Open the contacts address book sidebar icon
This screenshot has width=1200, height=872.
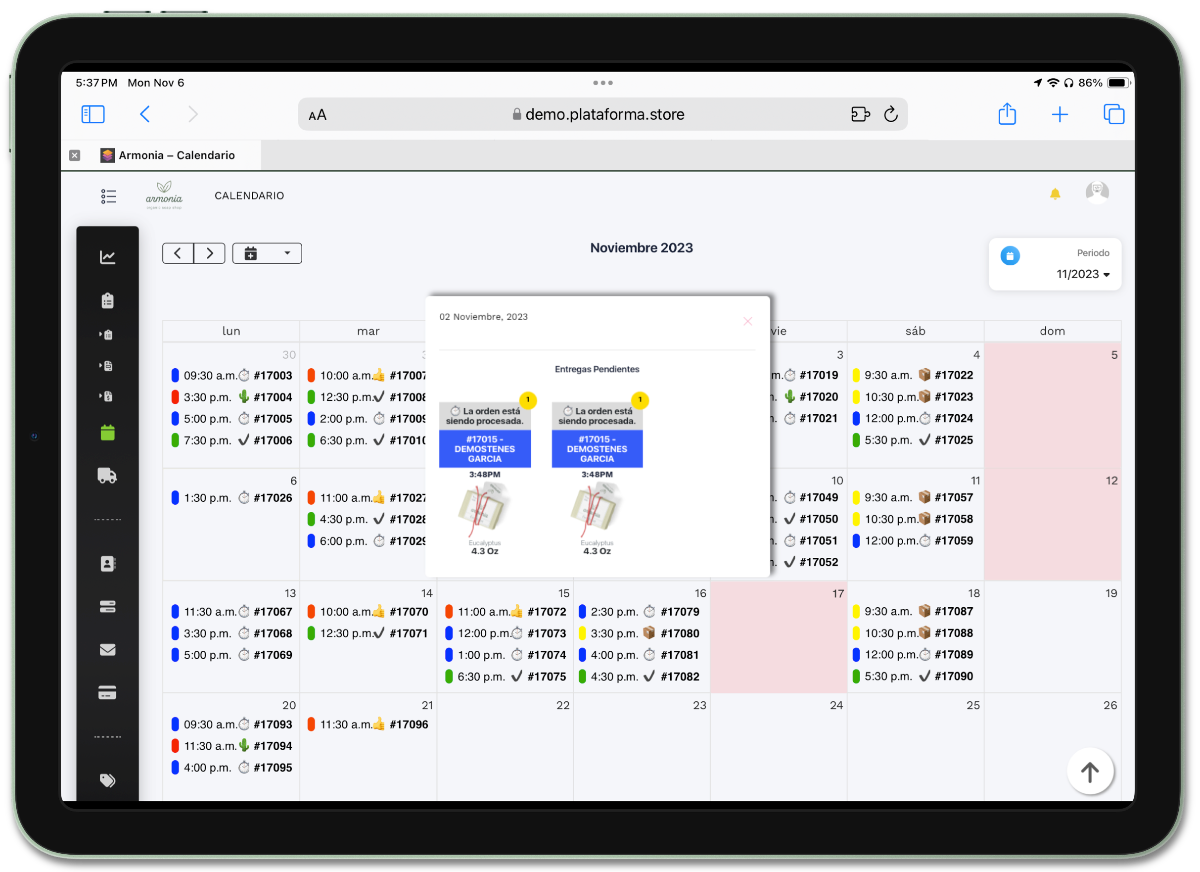point(108,564)
